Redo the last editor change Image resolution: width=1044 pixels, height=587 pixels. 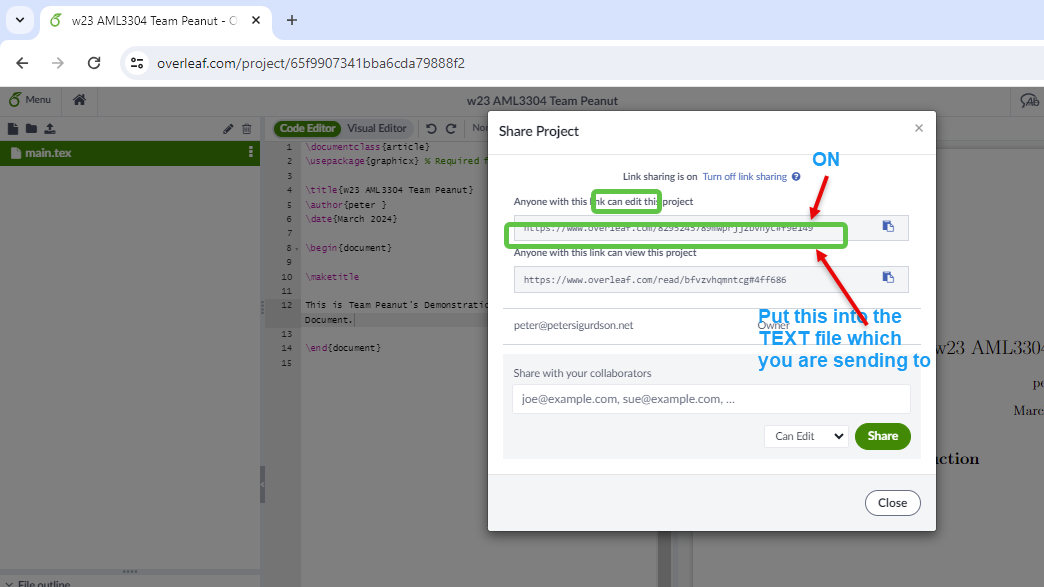(451, 128)
